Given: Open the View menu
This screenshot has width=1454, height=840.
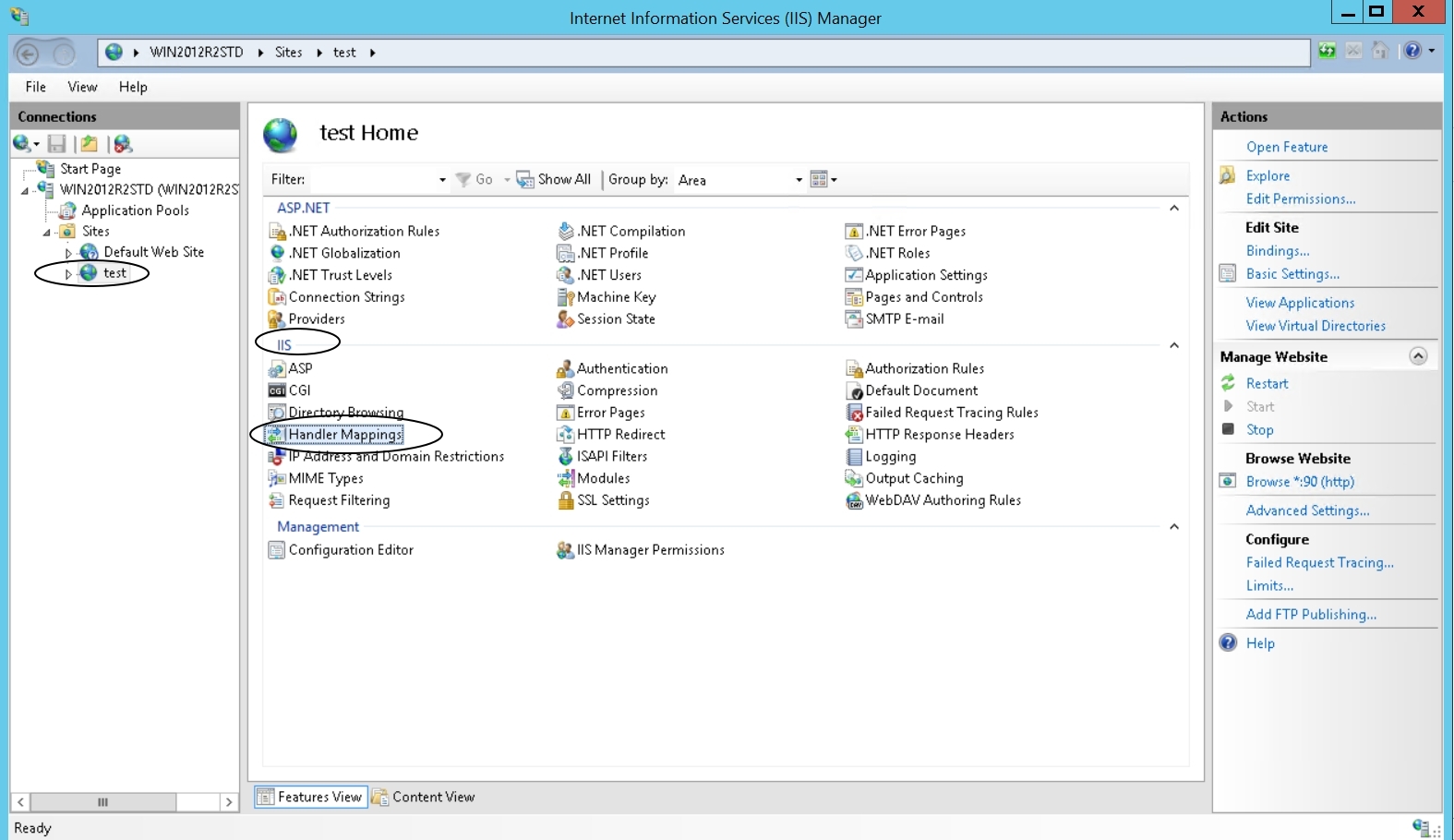Looking at the screenshot, I should click(x=82, y=87).
